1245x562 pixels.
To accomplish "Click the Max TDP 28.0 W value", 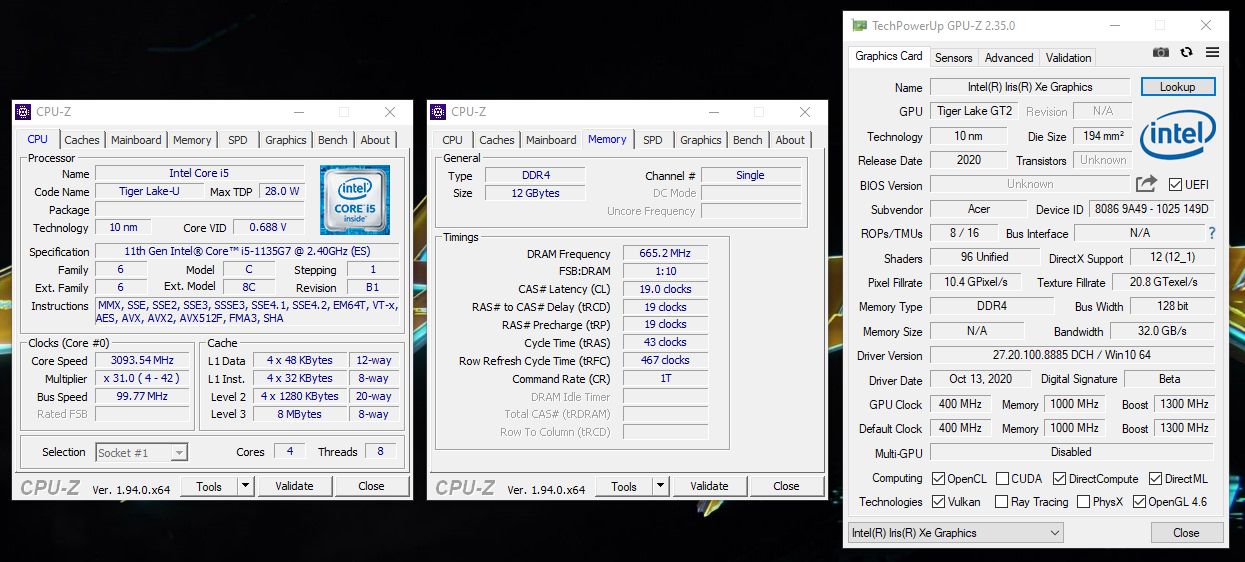I will click(281, 191).
